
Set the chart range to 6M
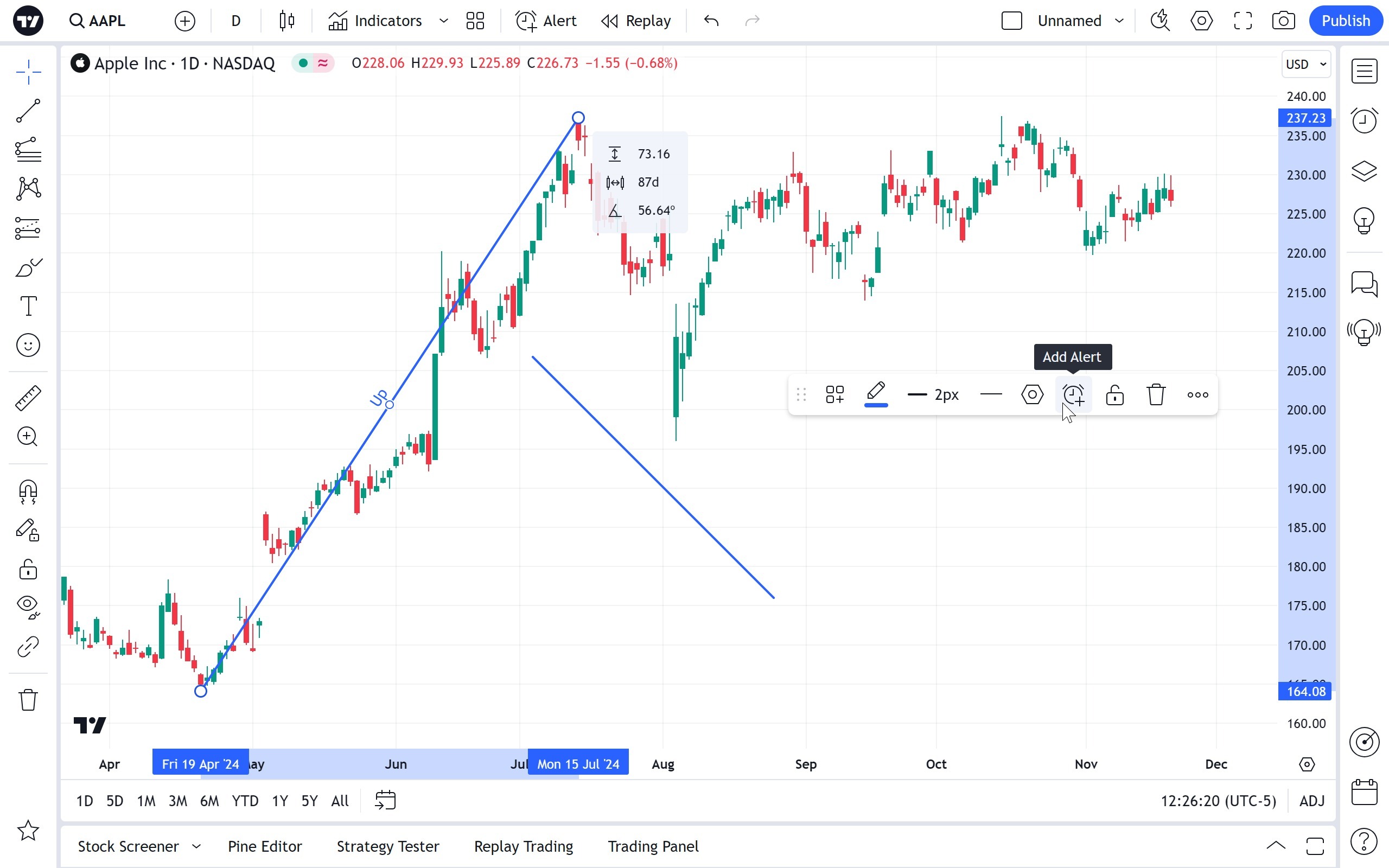pyautogui.click(x=209, y=801)
